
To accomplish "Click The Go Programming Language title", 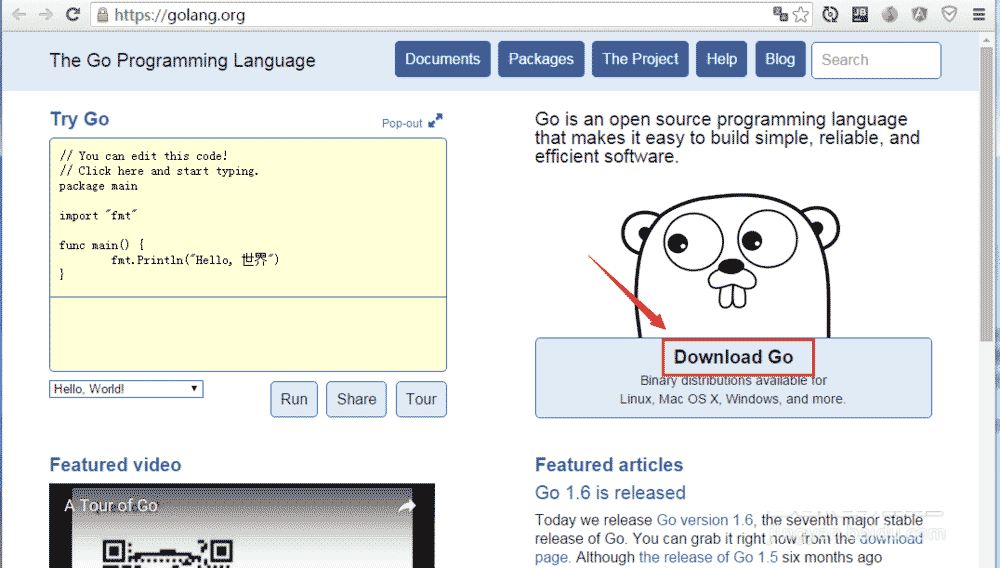I will 182,61.
